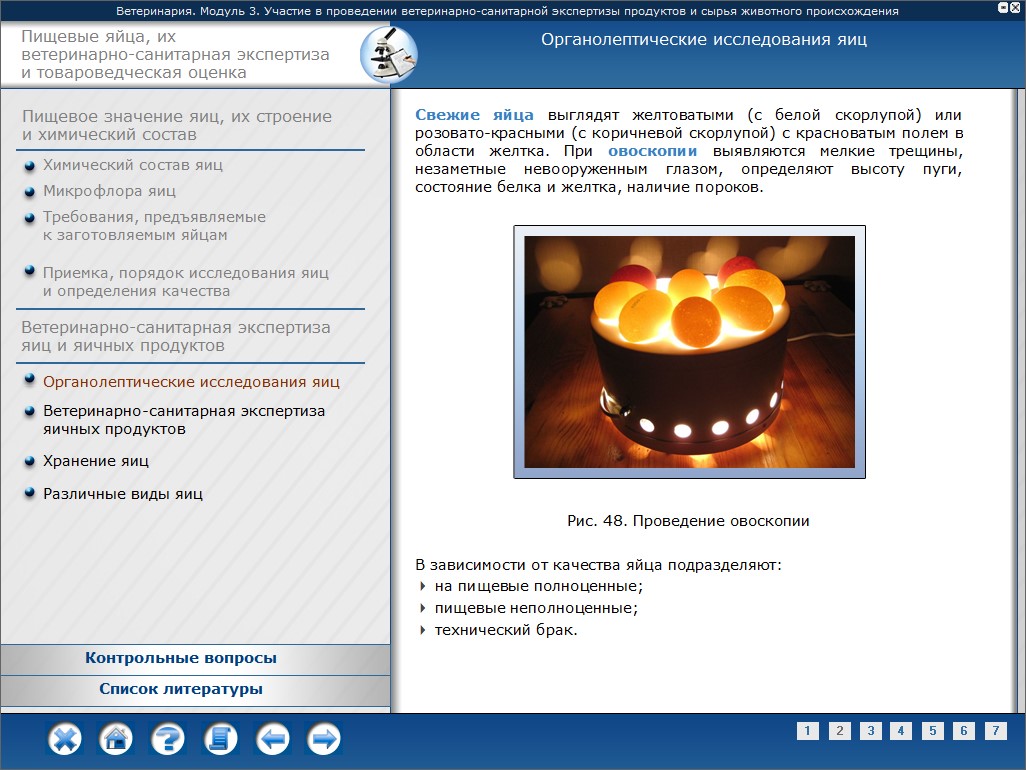Image resolution: width=1026 pixels, height=770 pixels.
Task: Open 'Различные виды яиц' topic
Action: click(123, 493)
